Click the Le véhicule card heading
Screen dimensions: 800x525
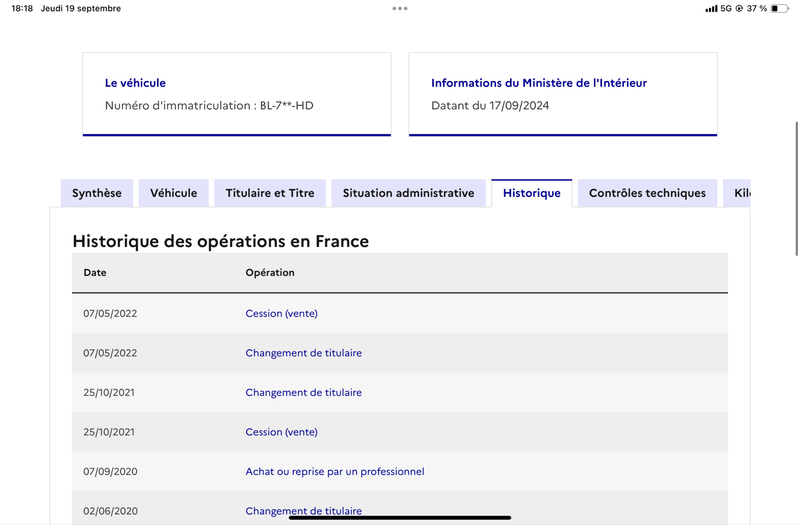[x=135, y=83]
